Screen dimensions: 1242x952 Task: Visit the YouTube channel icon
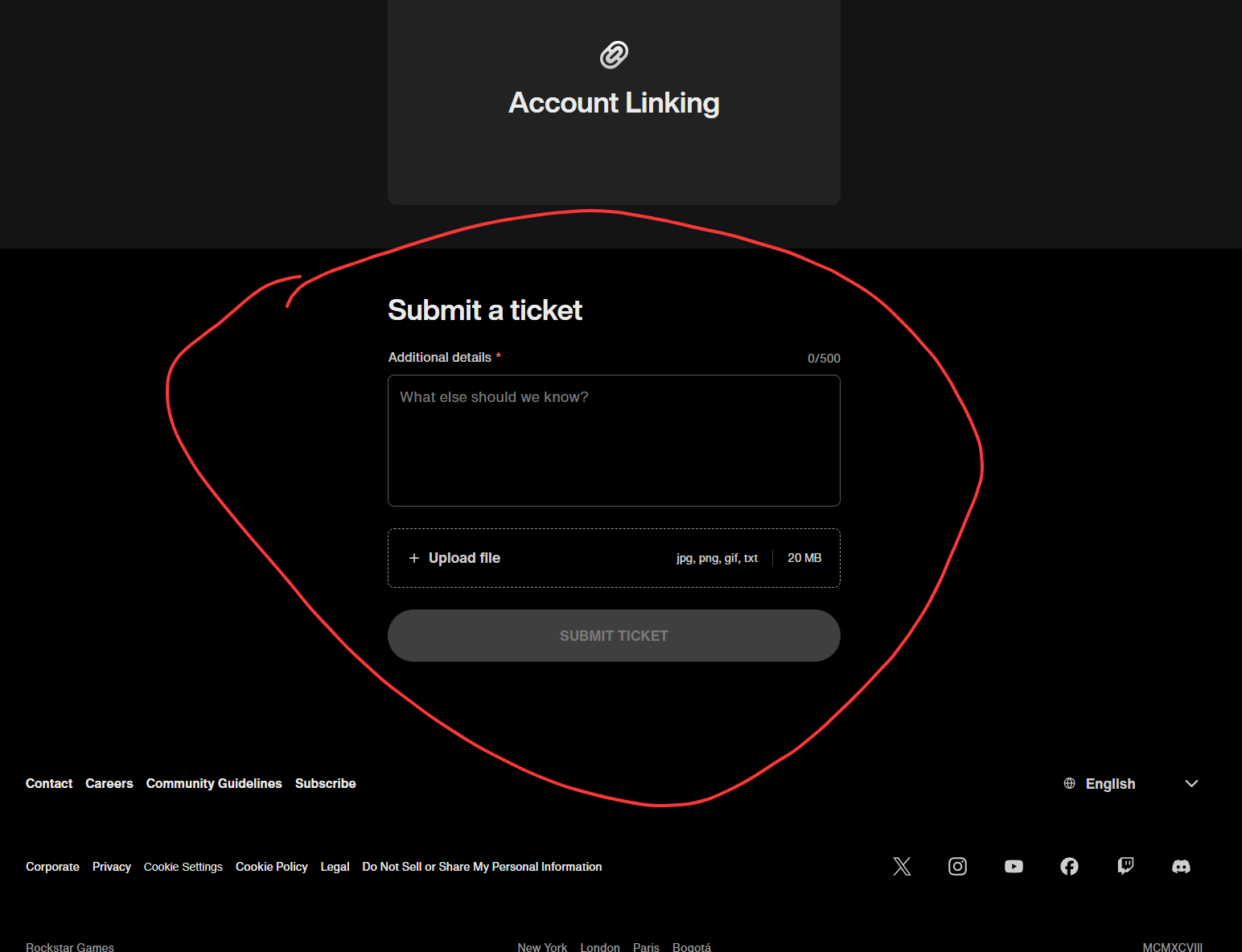coord(1014,866)
